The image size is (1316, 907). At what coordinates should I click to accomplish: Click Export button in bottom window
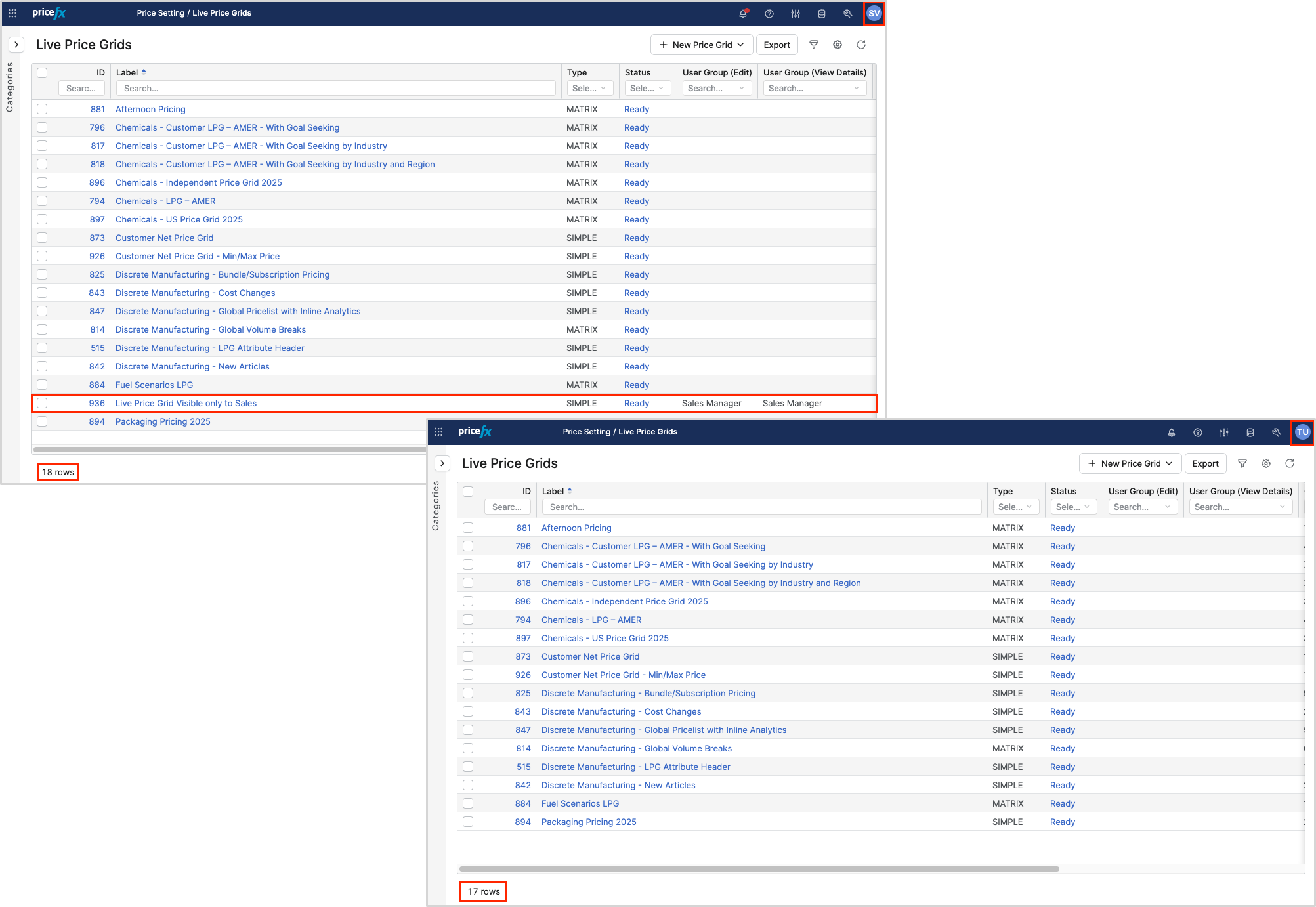(1205, 463)
